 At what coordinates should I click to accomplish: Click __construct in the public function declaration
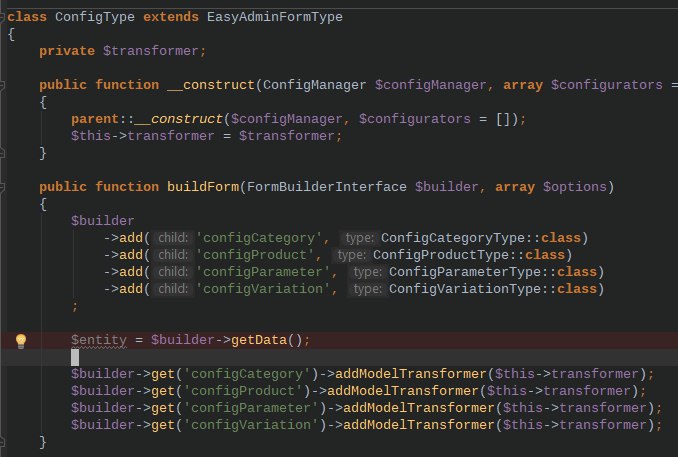211,85
